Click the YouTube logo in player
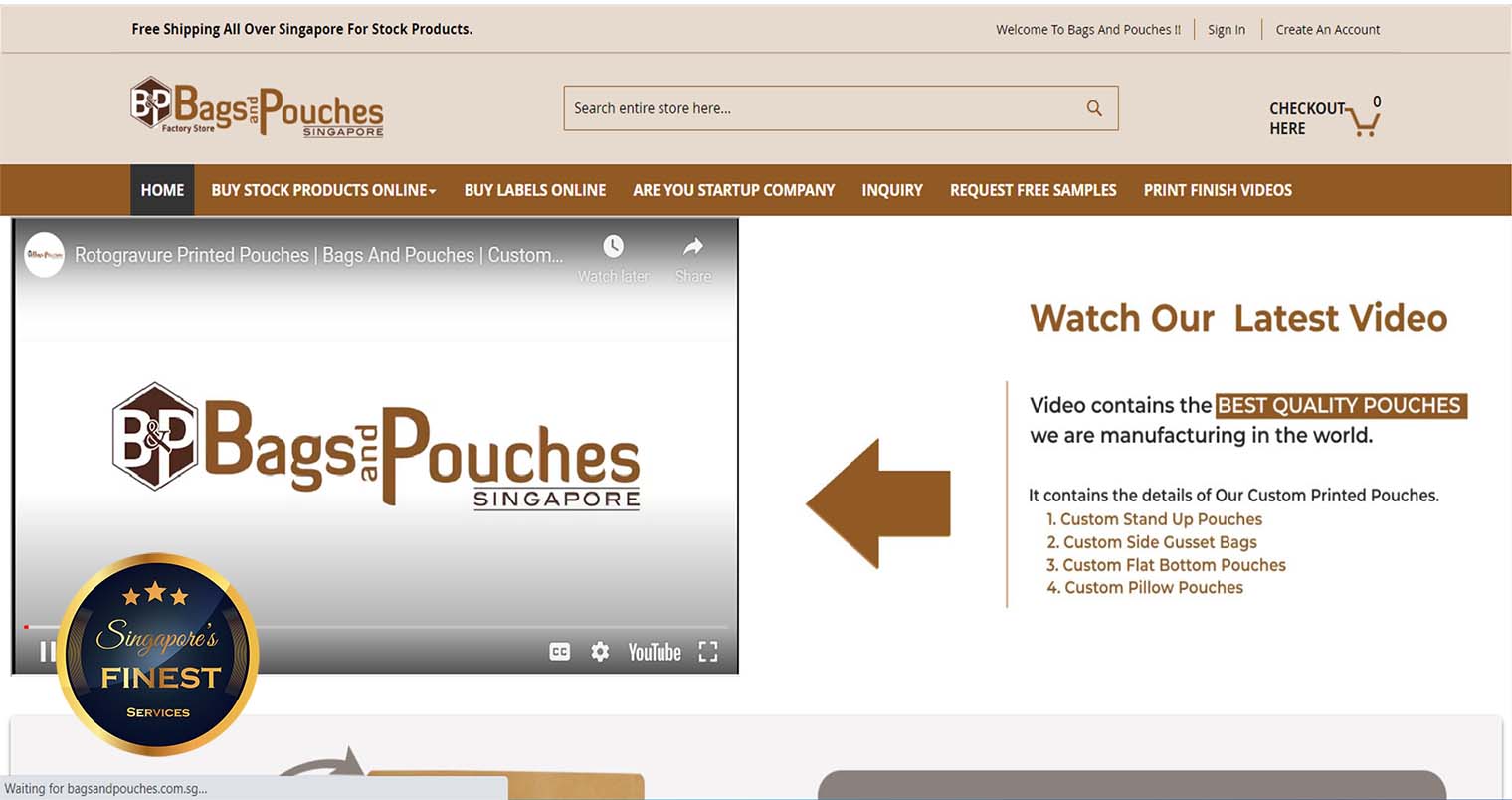Screen dimensions: 1512x800 point(655,652)
